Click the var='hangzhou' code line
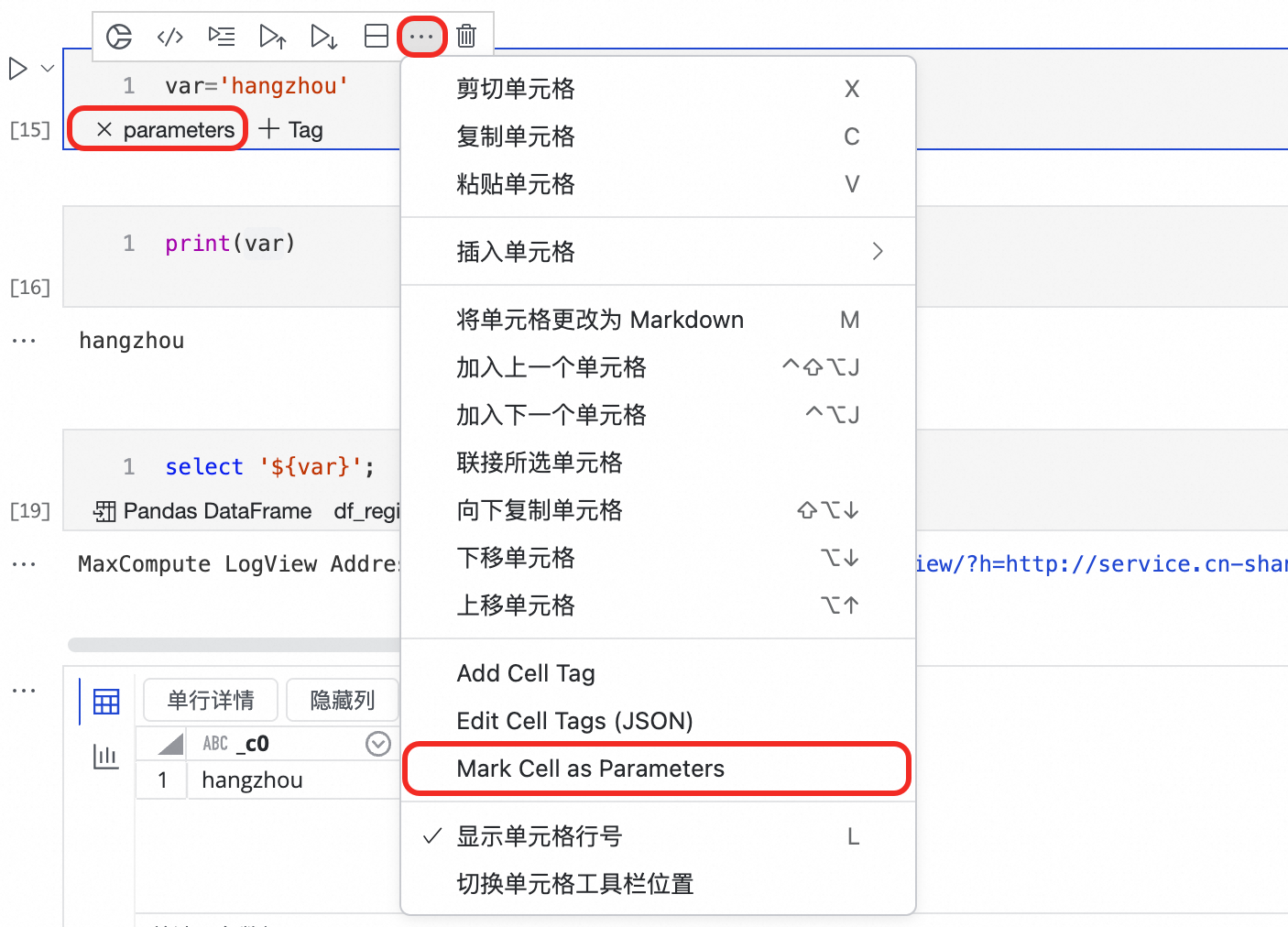The image size is (1288, 927). click(x=257, y=86)
